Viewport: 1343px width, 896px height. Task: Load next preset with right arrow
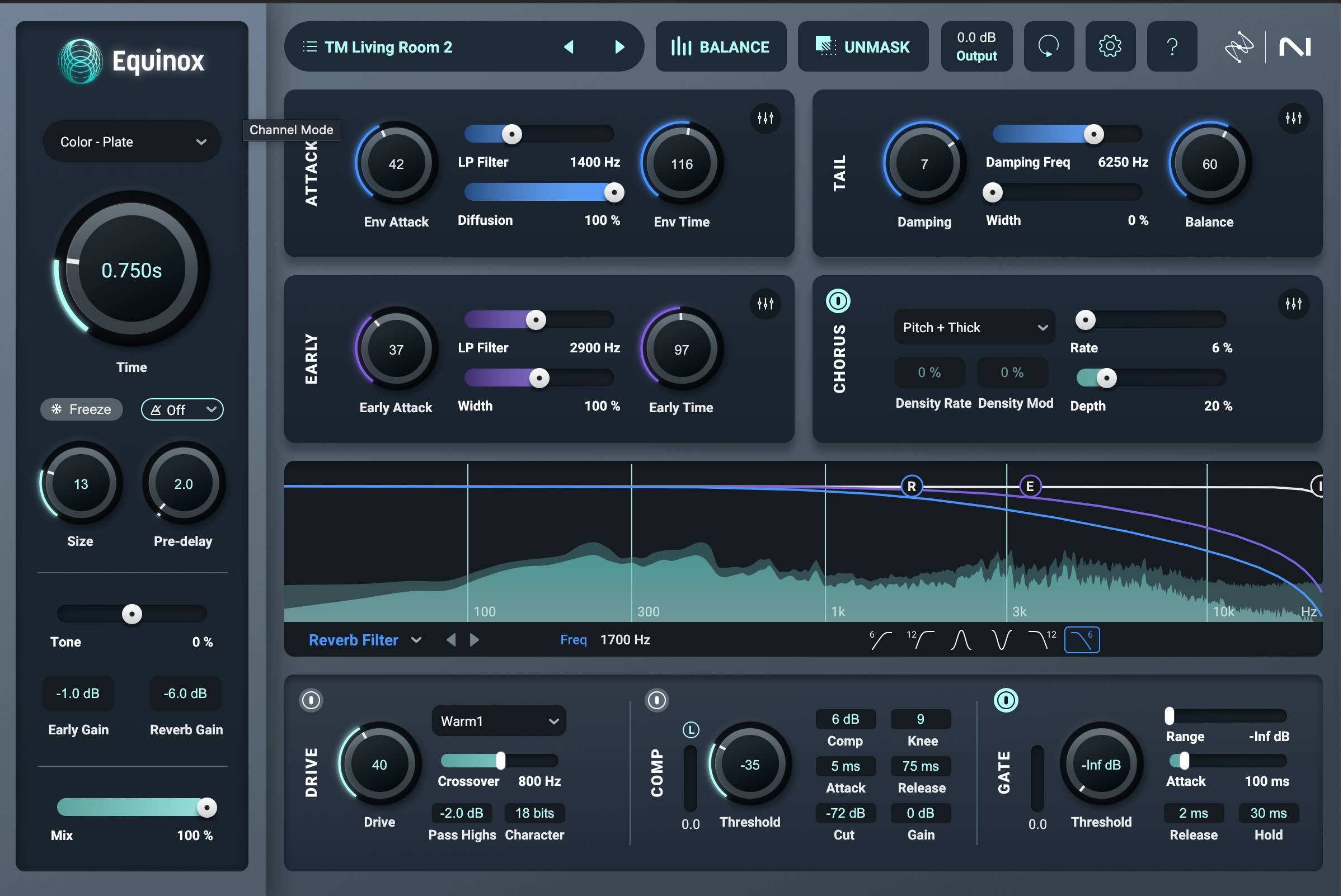[x=621, y=47]
